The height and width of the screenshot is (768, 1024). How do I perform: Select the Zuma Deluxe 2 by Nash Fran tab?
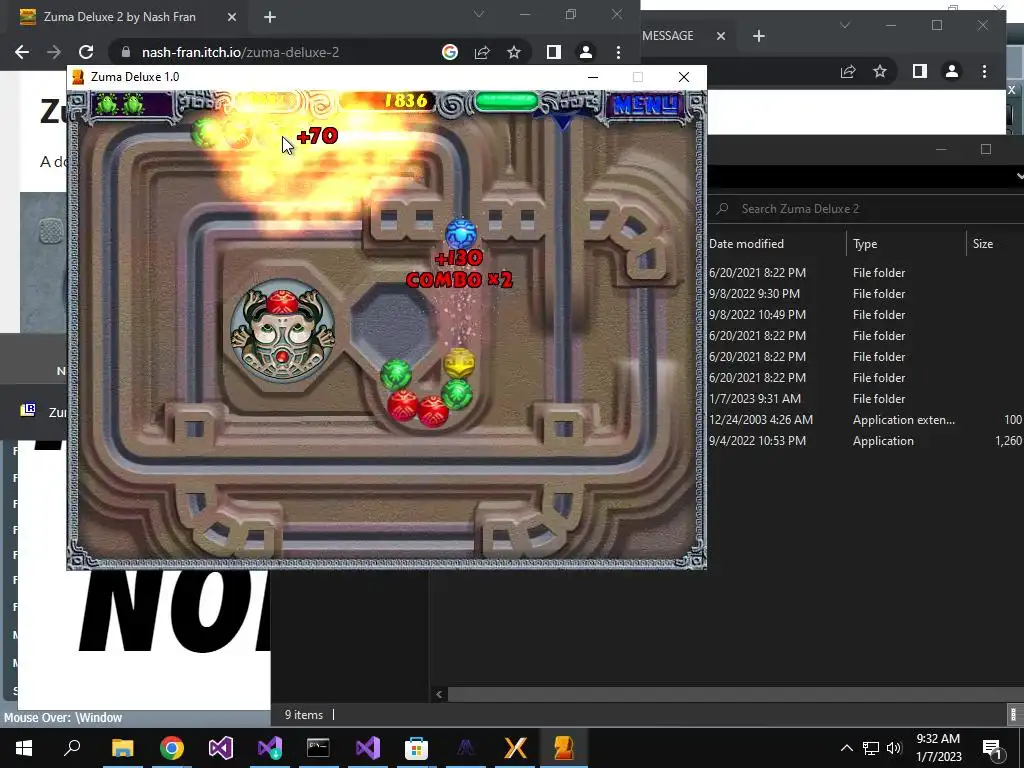(120, 17)
